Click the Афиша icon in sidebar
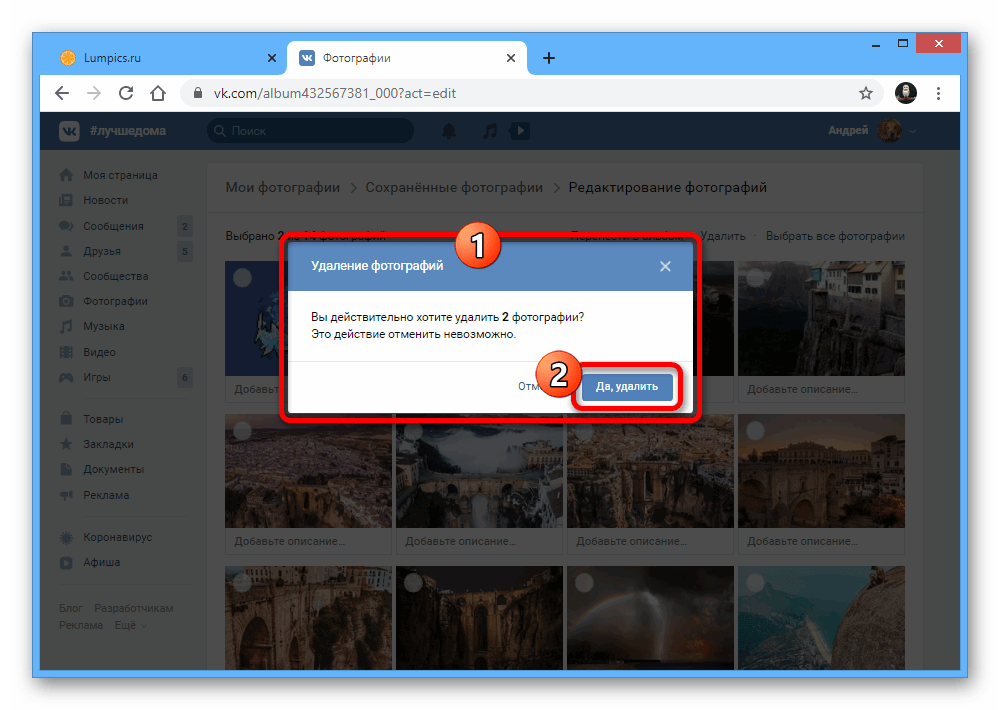Image resolution: width=1000 pixels, height=710 pixels. (66, 563)
